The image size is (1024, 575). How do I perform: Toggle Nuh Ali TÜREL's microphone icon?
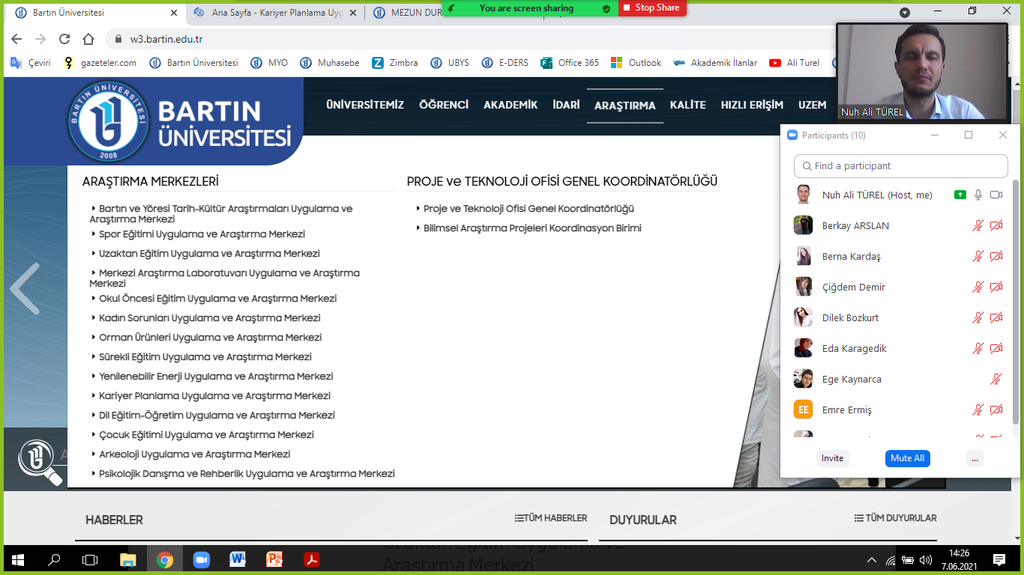click(978, 195)
